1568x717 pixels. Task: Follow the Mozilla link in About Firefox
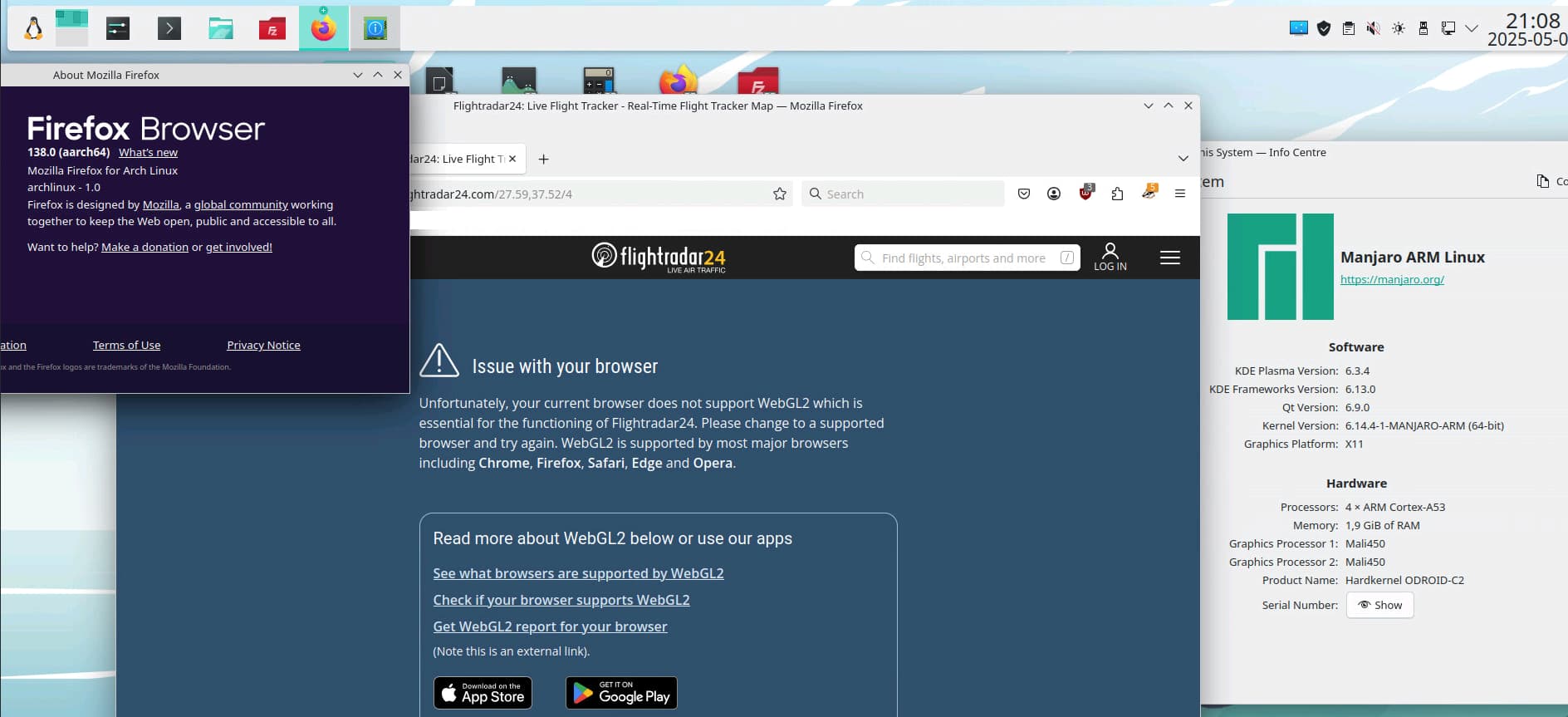tap(161, 204)
